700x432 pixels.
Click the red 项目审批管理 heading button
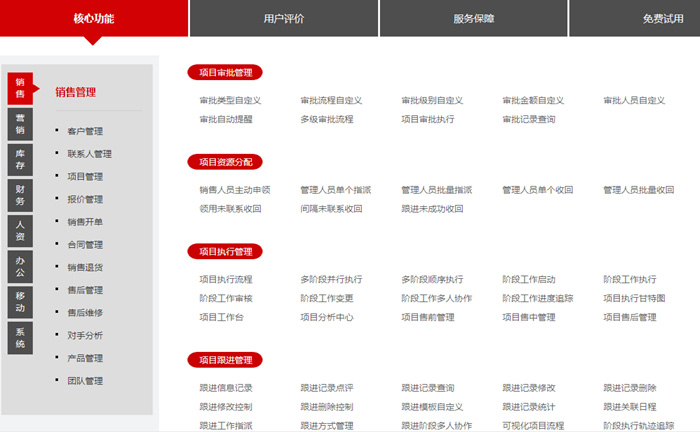tap(225, 72)
